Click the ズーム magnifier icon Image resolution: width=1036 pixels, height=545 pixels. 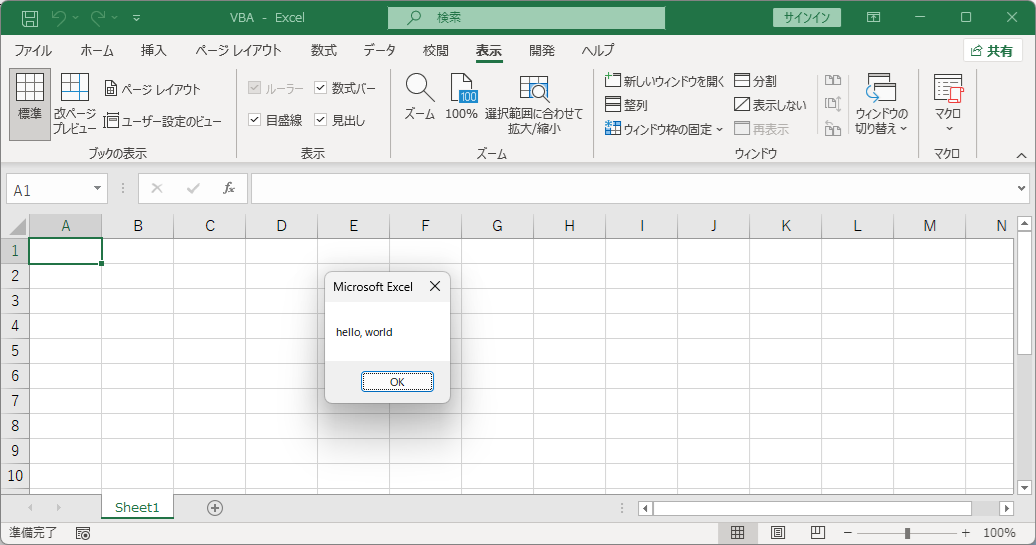point(420,88)
